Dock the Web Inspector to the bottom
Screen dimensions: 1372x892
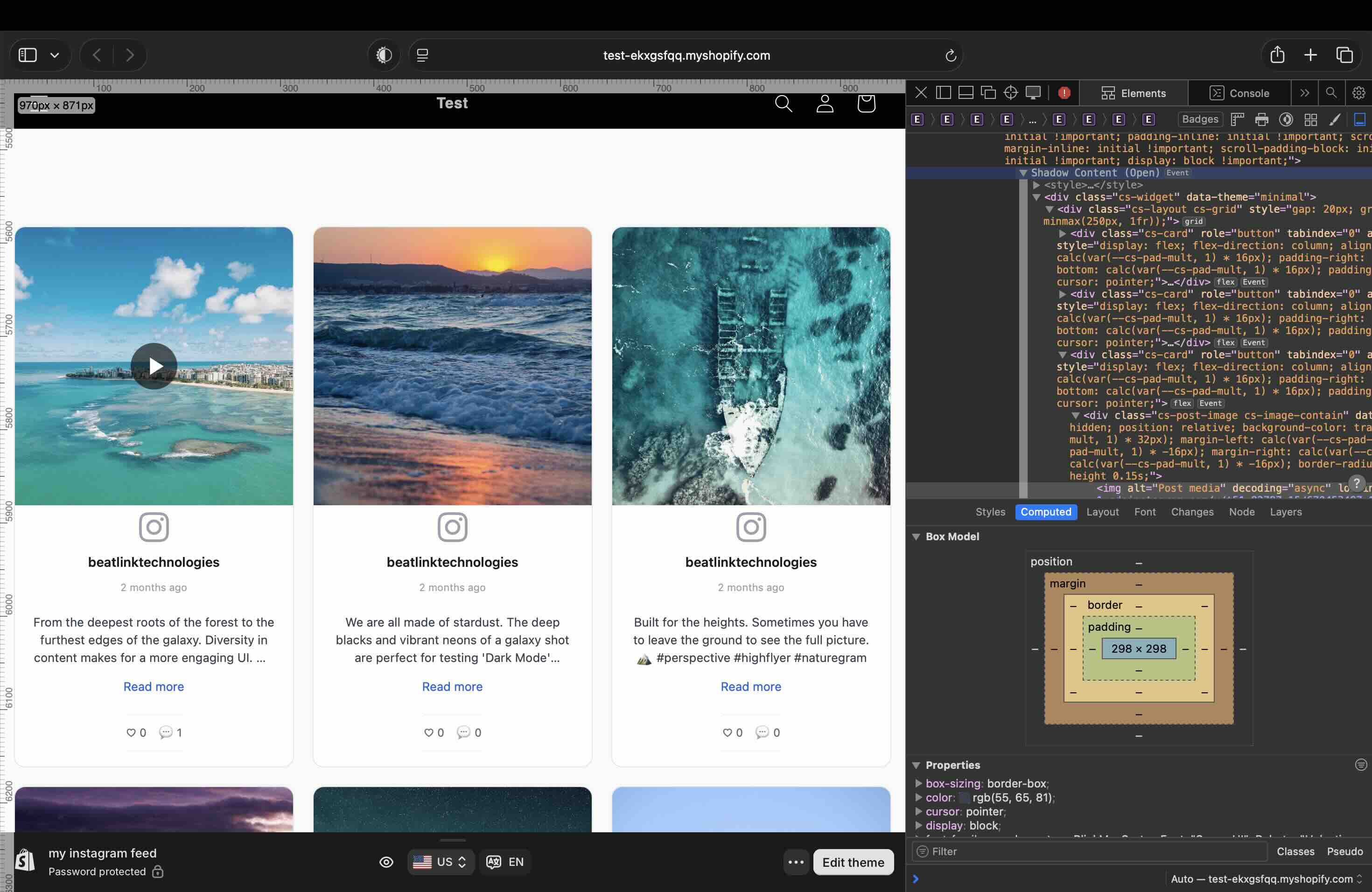click(x=966, y=93)
